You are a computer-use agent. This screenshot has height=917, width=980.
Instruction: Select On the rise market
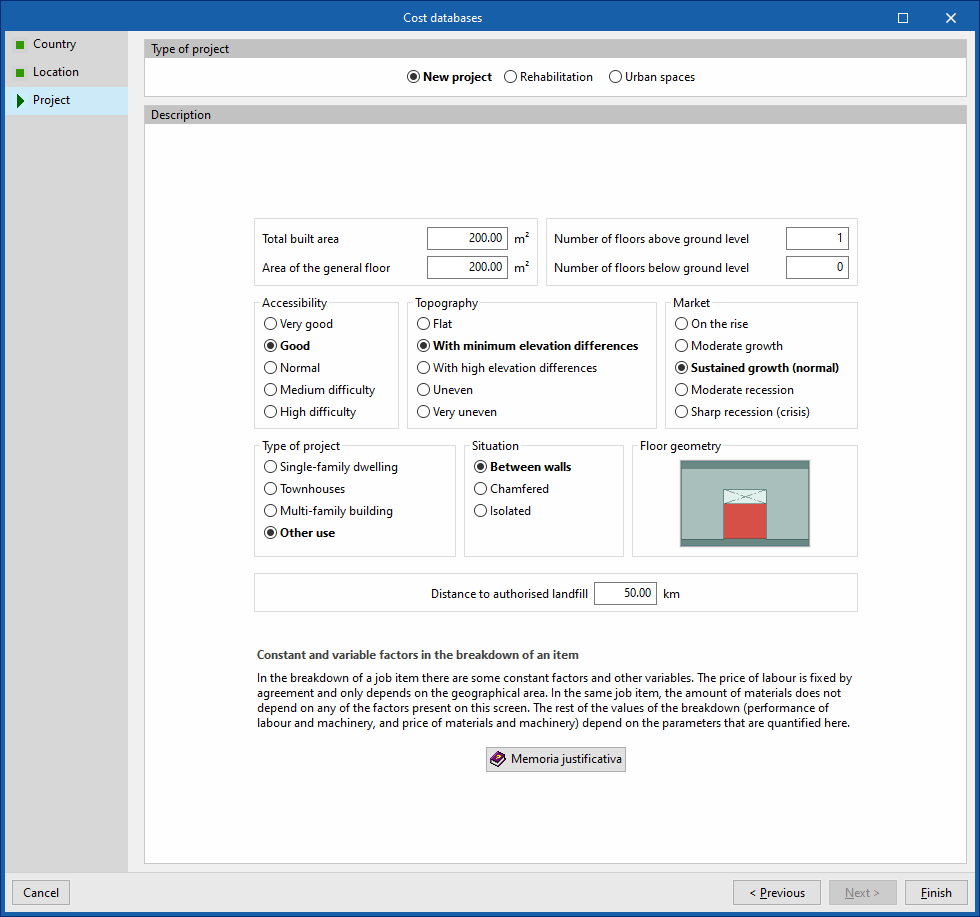point(711,324)
